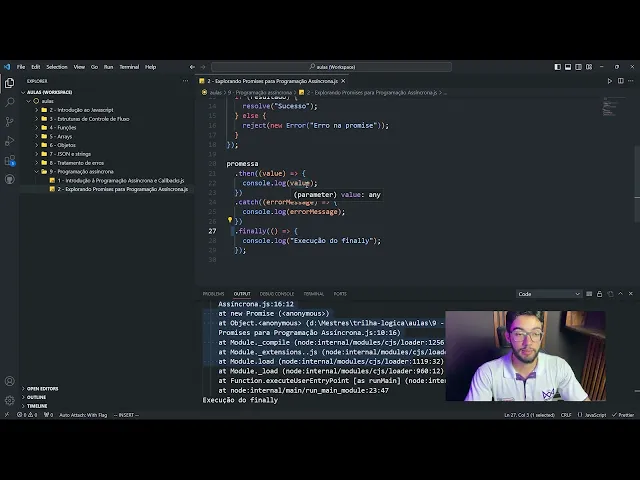Toggle the Primary Side Bar layout icon
The image size is (640, 480).
pyautogui.click(x=558, y=67)
